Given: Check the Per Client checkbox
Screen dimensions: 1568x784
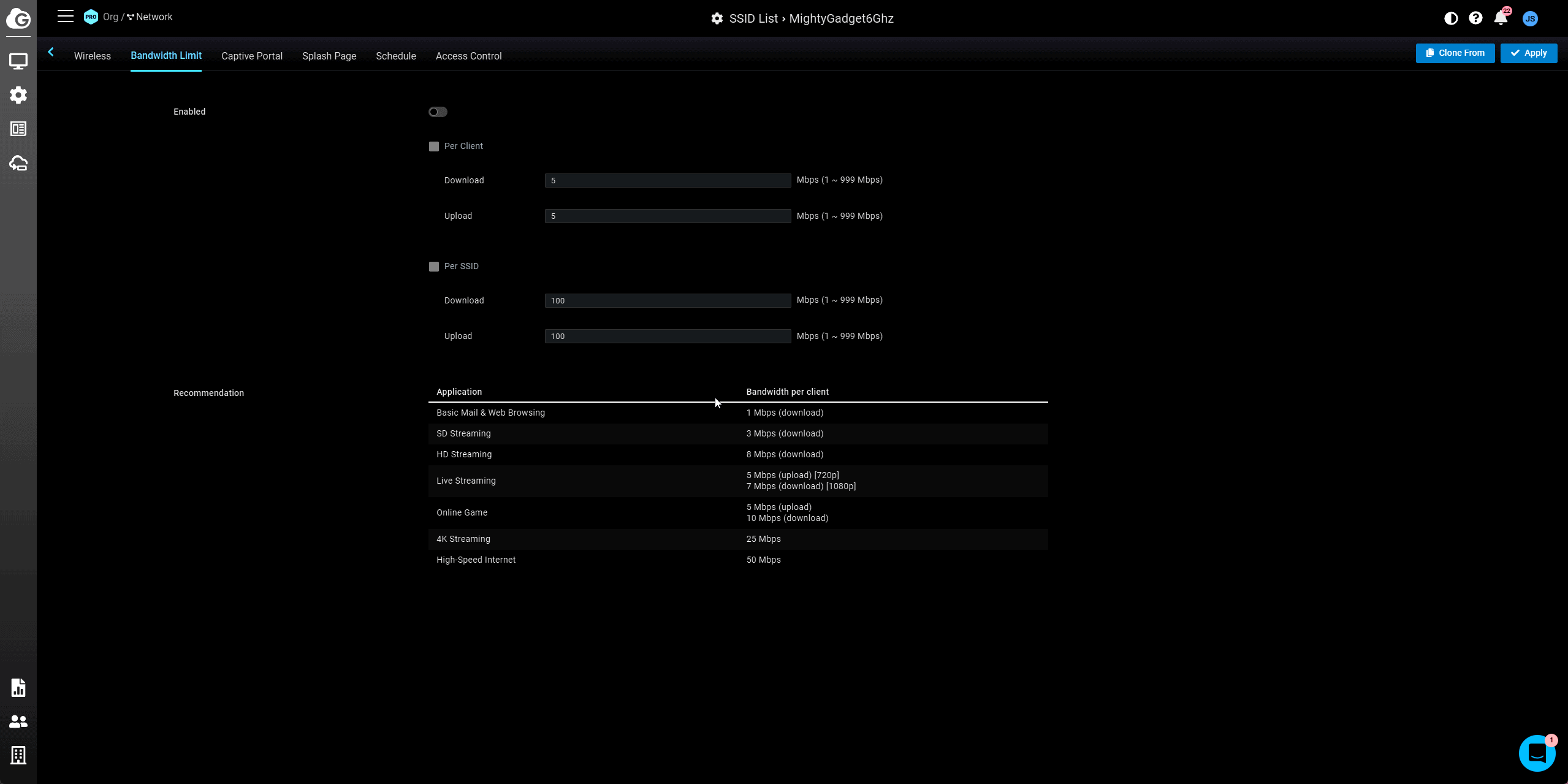Looking at the screenshot, I should [x=434, y=147].
